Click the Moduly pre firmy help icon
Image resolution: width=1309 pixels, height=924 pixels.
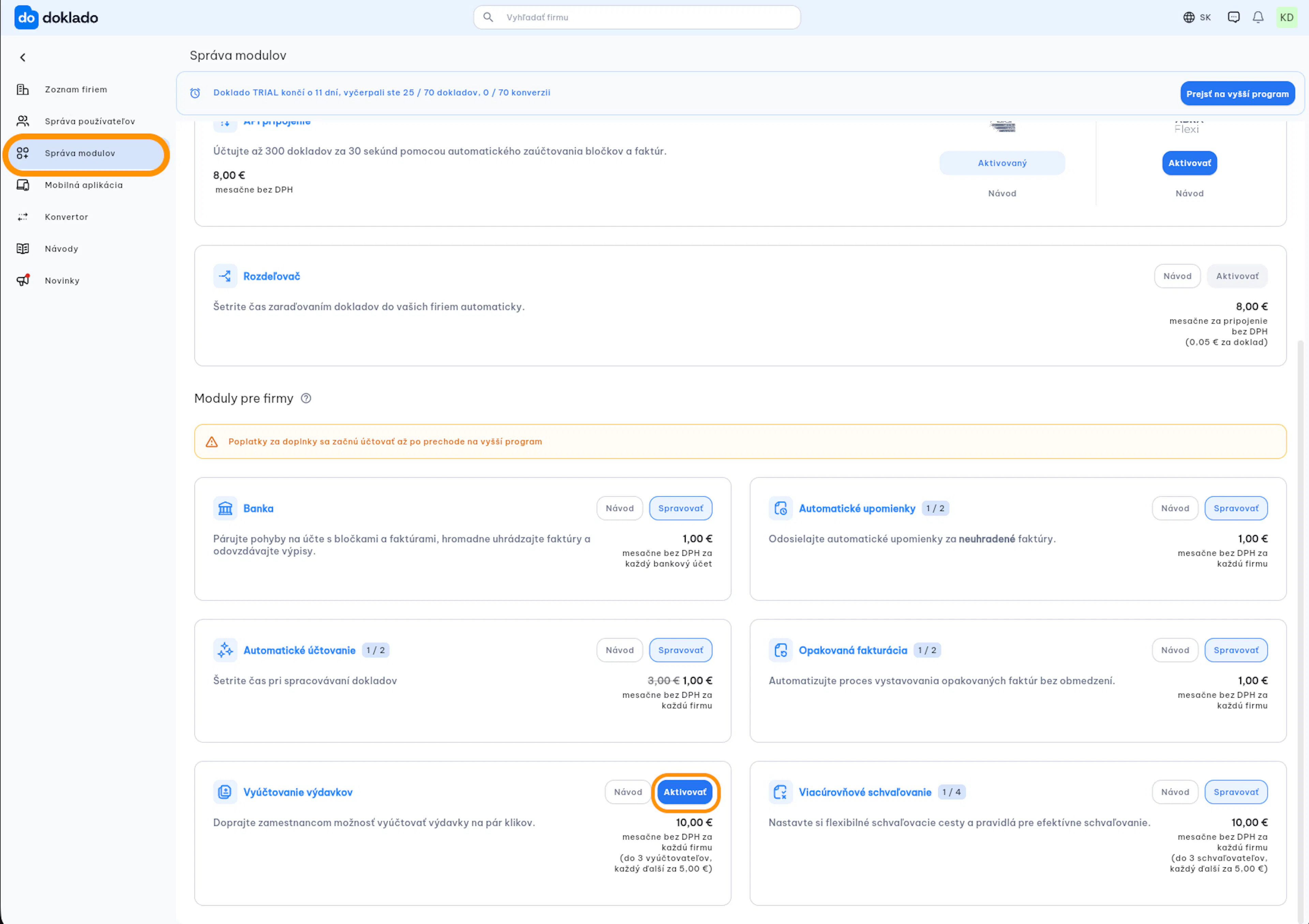click(x=306, y=398)
